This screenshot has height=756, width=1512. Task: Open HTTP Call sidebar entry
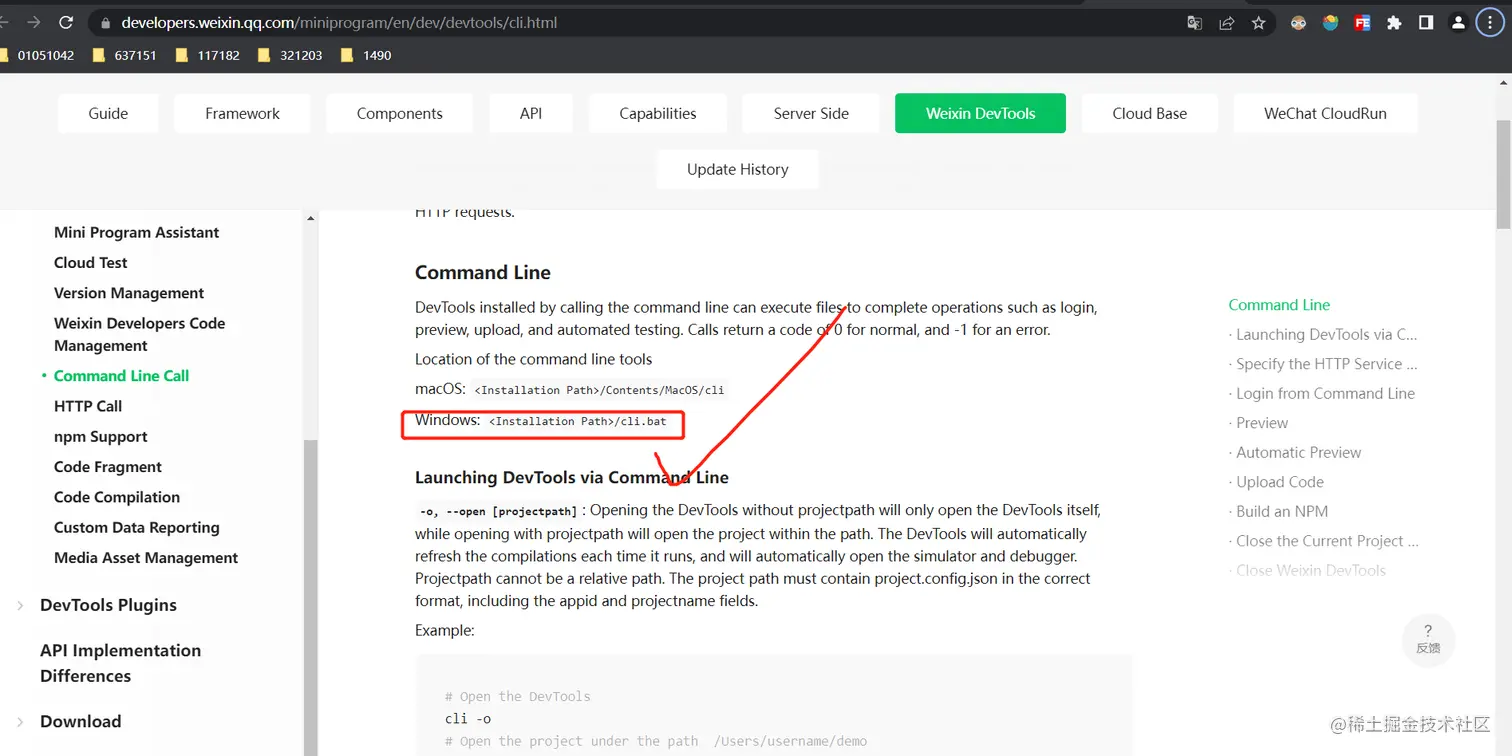pyautogui.click(x=88, y=406)
